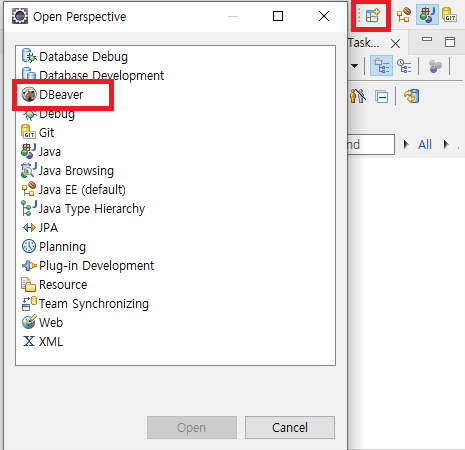This screenshot has width=465, height=450.
Task: Collapse all tasks in Task List
Action: click(381, 97)
